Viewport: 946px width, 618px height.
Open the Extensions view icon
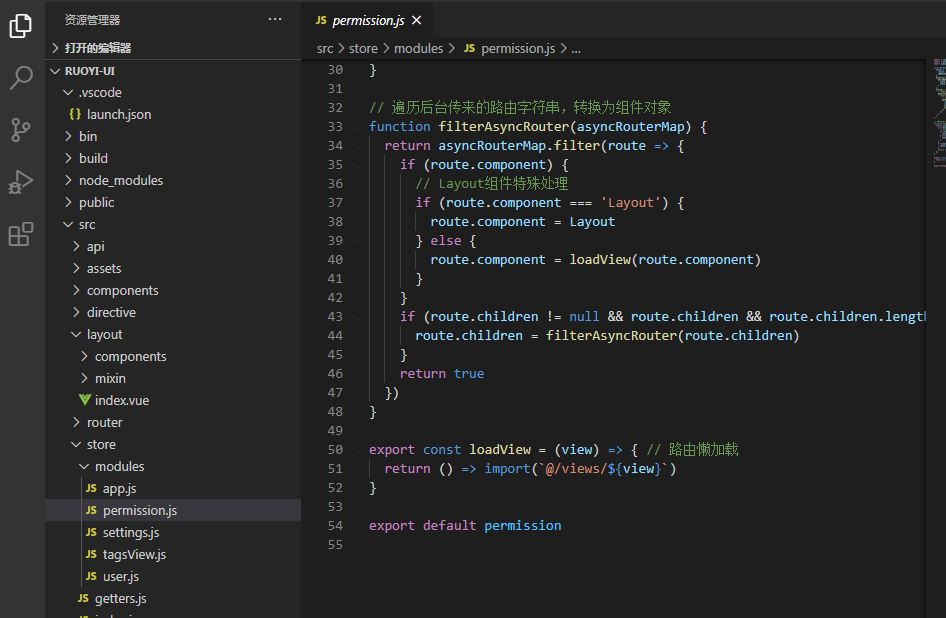[x=21, y=234]
